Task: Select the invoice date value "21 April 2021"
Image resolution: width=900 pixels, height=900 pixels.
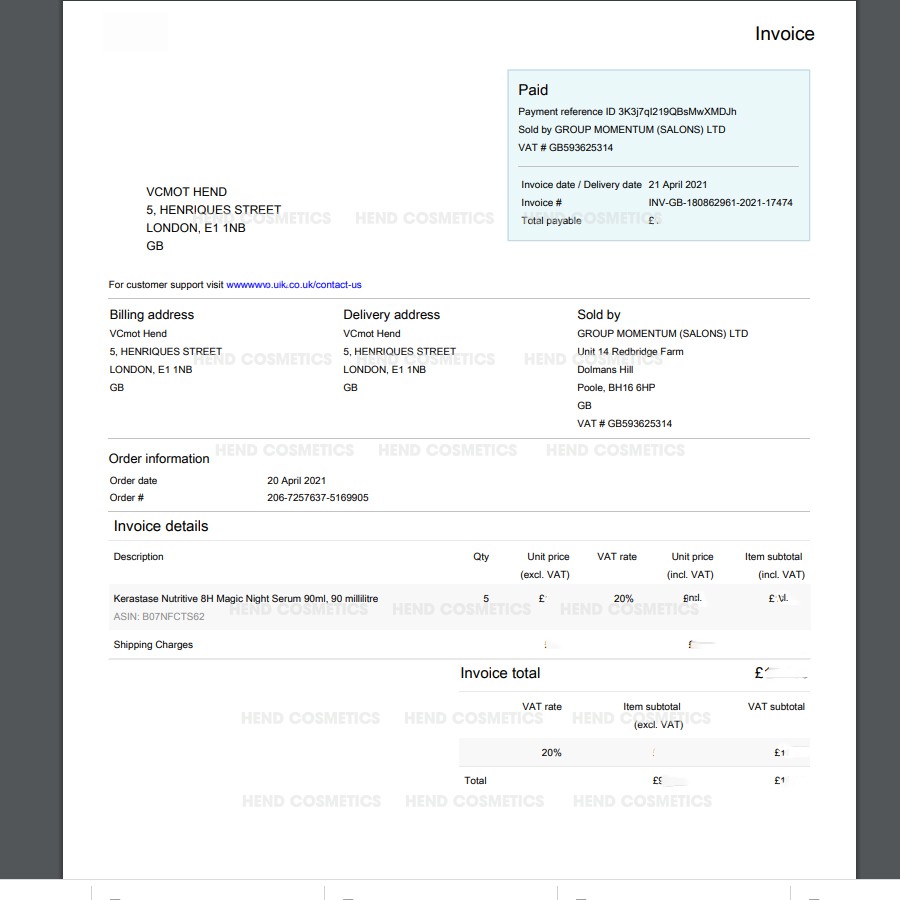Action: (678, 185)
